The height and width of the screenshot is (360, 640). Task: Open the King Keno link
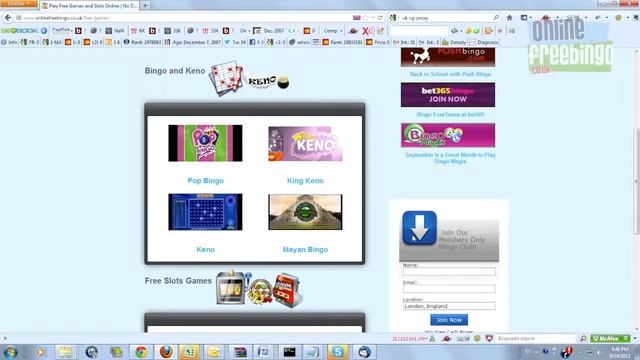[x=305, y=180]
